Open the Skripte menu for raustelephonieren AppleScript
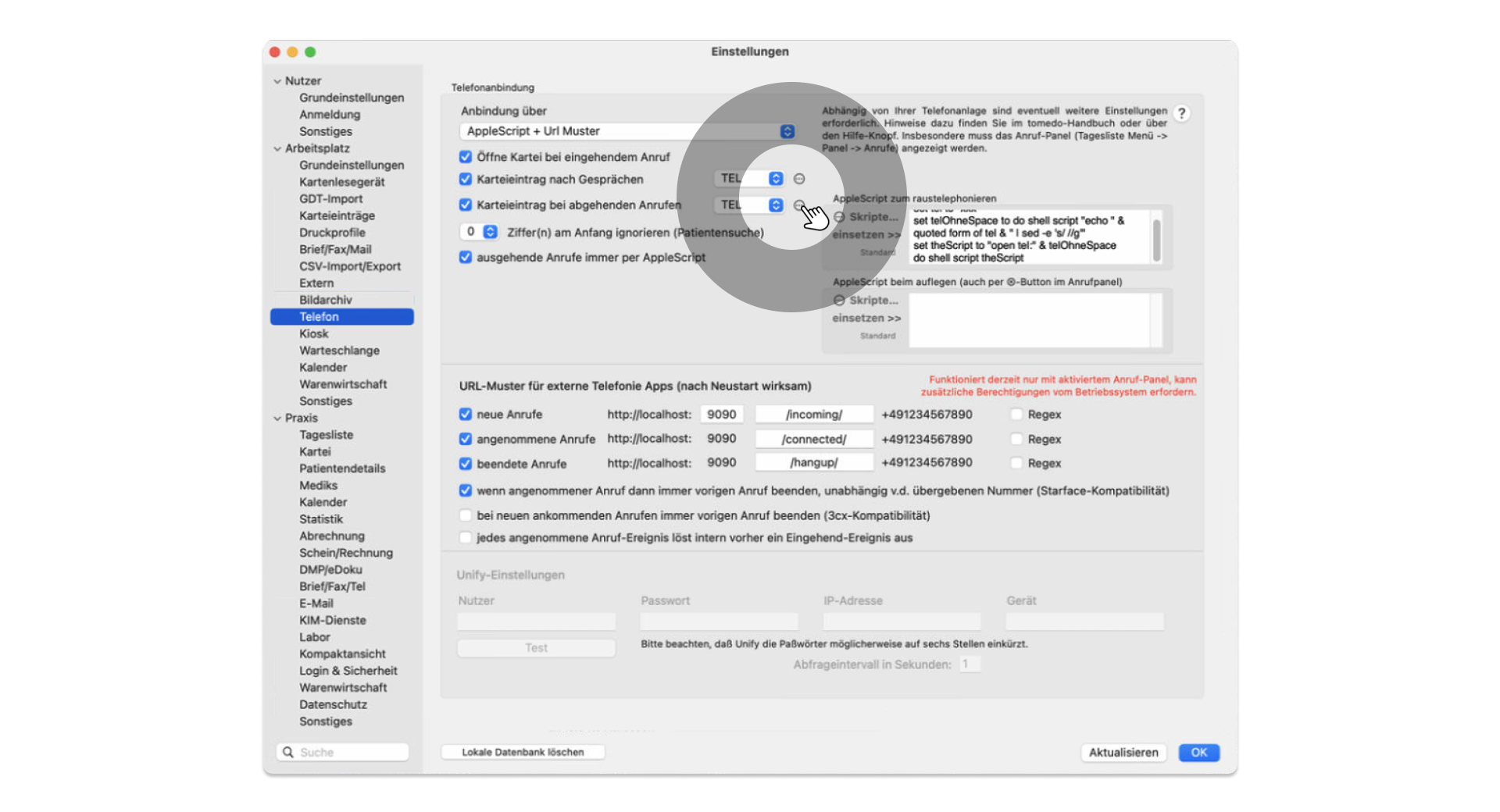1500x812 pixels. [866, 217]
